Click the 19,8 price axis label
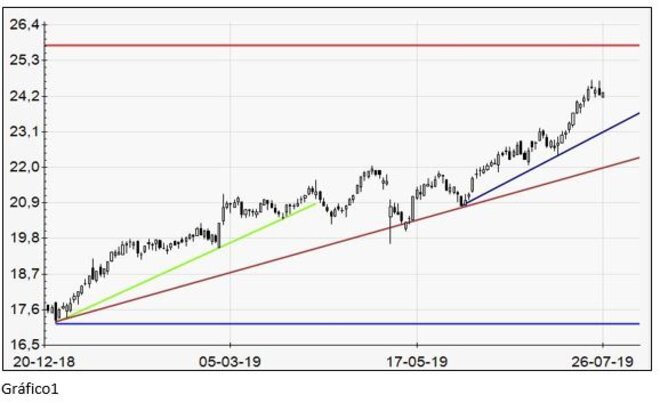Image resolution: width=660 pixels, height=403 pixels. (x=27, y=238)
